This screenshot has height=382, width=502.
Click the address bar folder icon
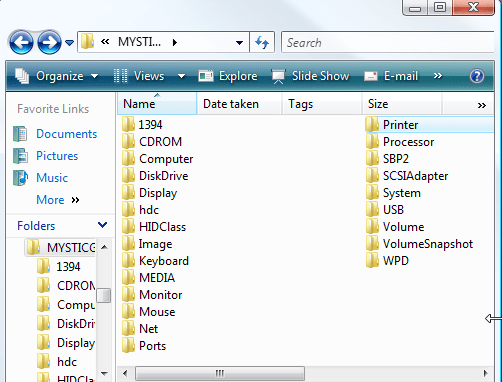88,42
